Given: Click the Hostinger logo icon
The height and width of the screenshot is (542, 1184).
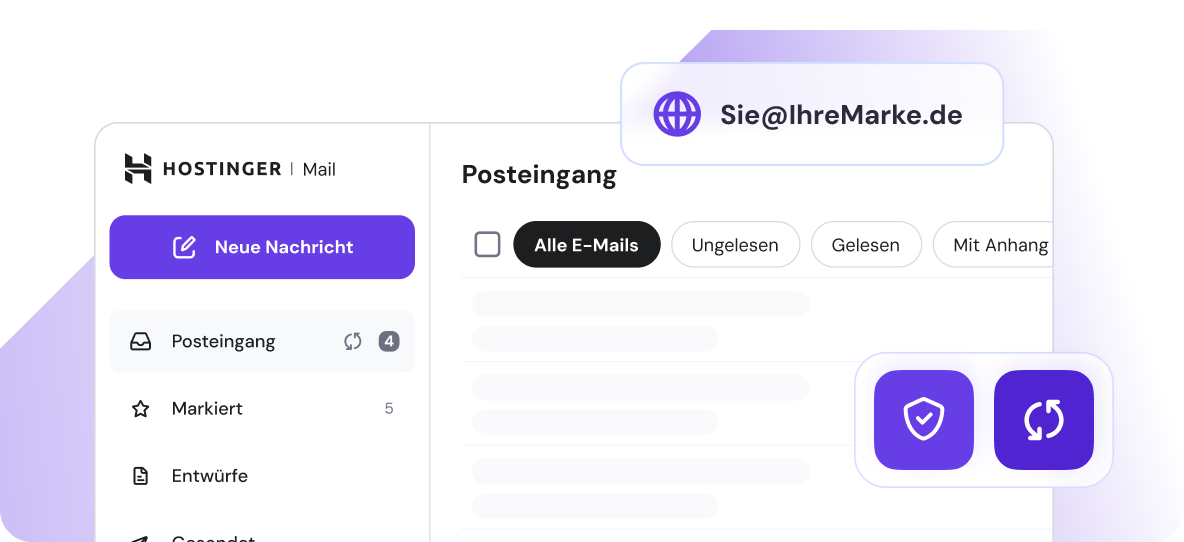Looking at the screenshot, I should (138, 168).
